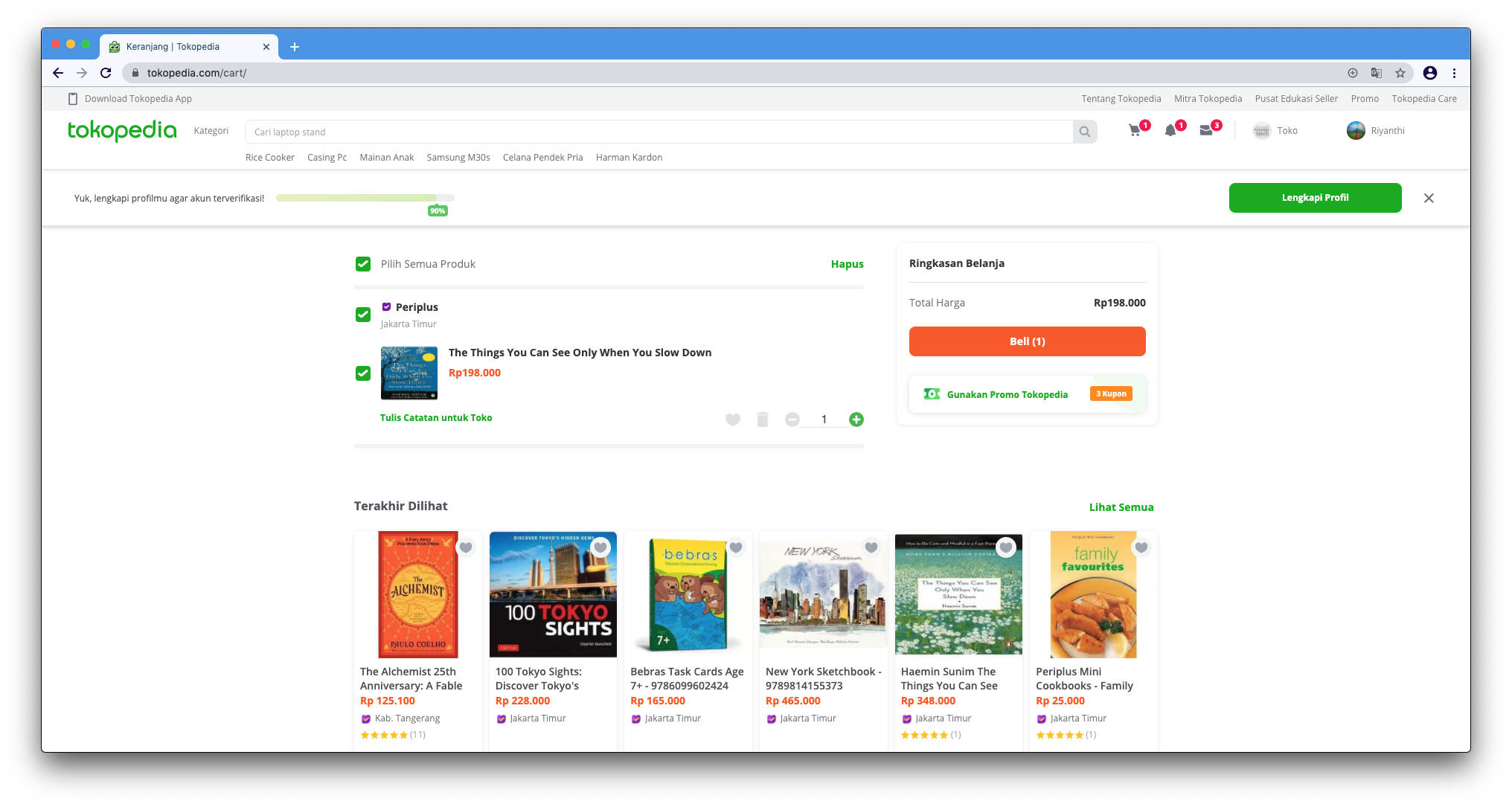Click Casing Pc search suggestion

point(327,158)
